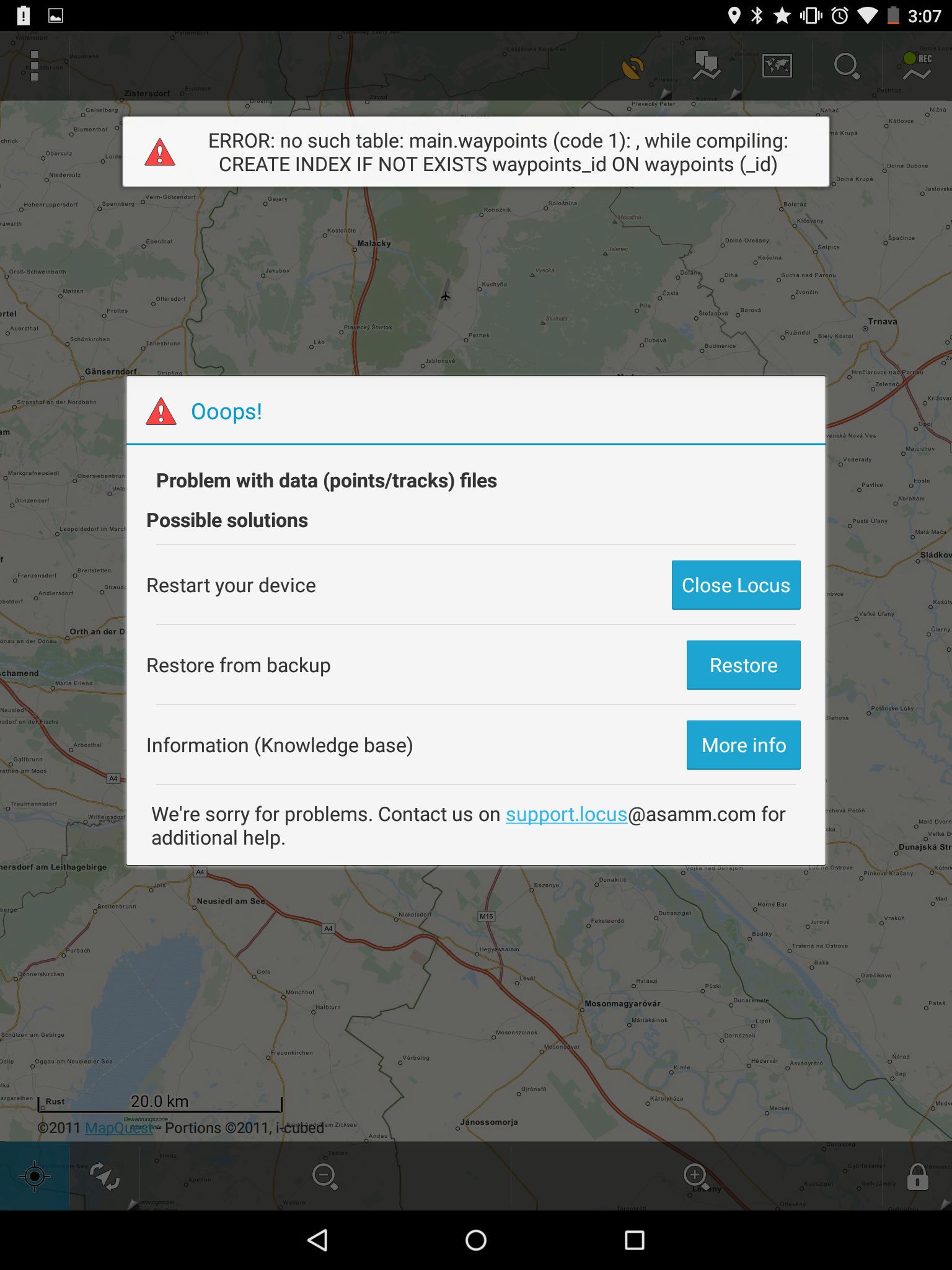Tap the padlock screen lock icon
This screenshot has height=1270, width=952.
pos(917,1176)
